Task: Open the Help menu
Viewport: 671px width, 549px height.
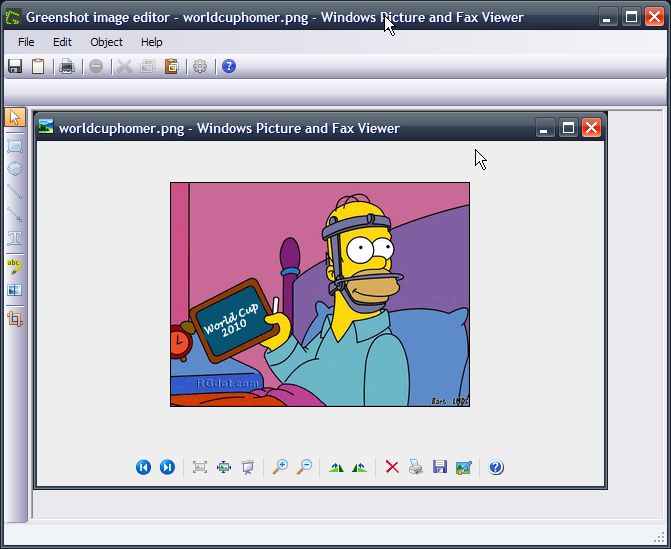Action: 151,42
